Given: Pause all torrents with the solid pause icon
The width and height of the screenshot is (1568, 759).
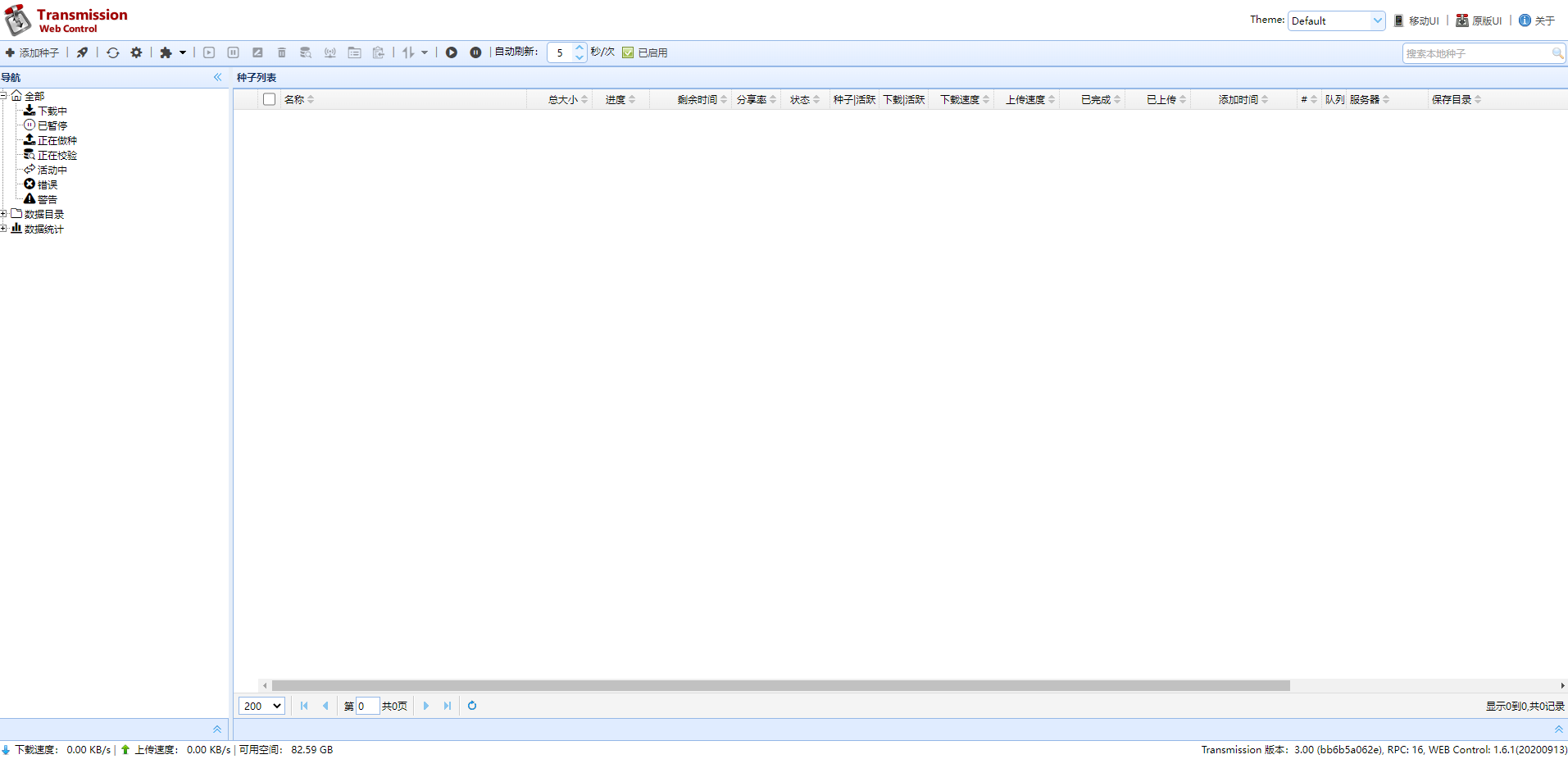Looking at the screenshot, I should pyautogui.click(x=475, y=52).
